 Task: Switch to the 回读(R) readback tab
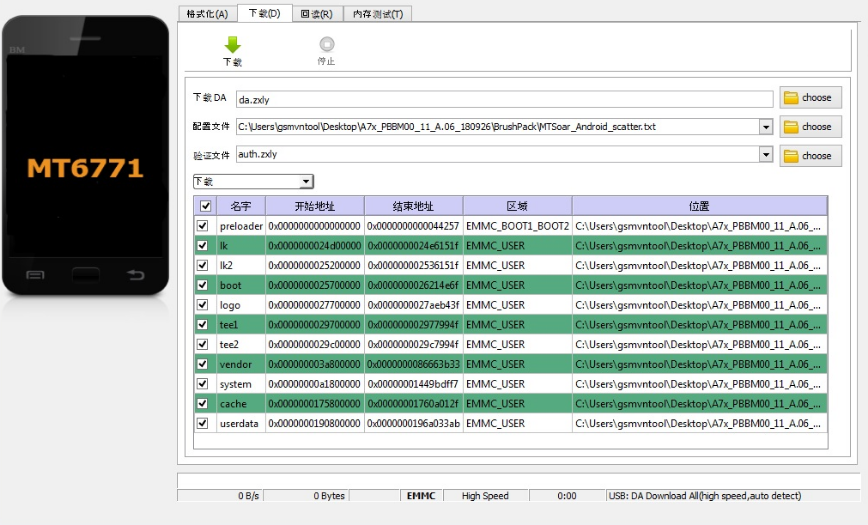317,14
